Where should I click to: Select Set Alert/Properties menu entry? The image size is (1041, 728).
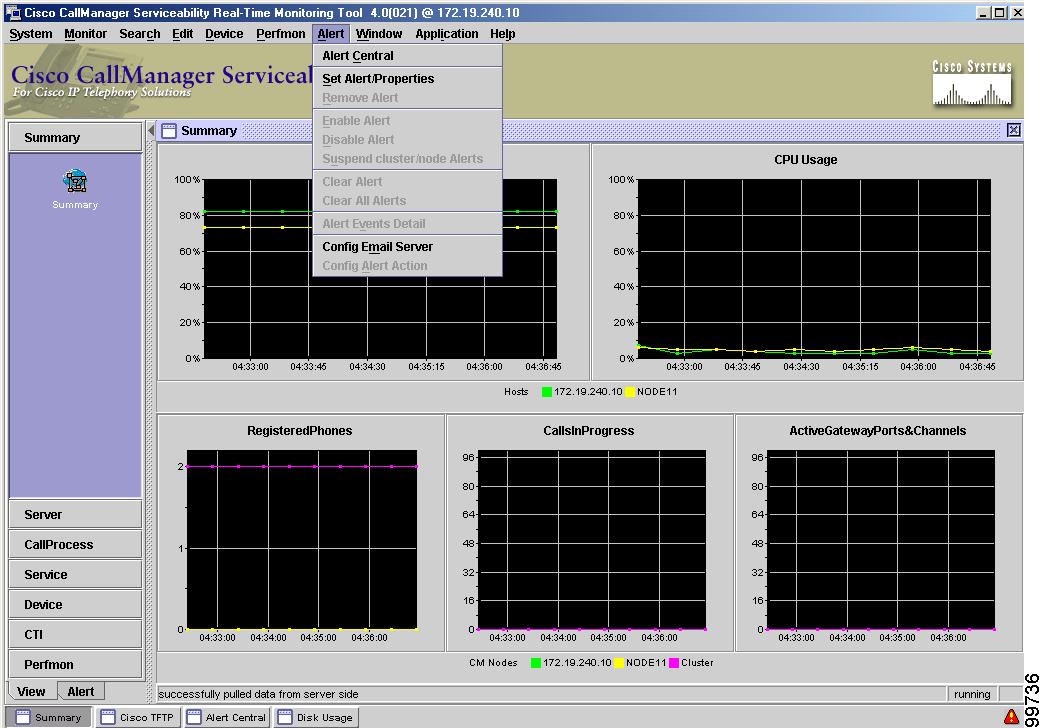407,78
